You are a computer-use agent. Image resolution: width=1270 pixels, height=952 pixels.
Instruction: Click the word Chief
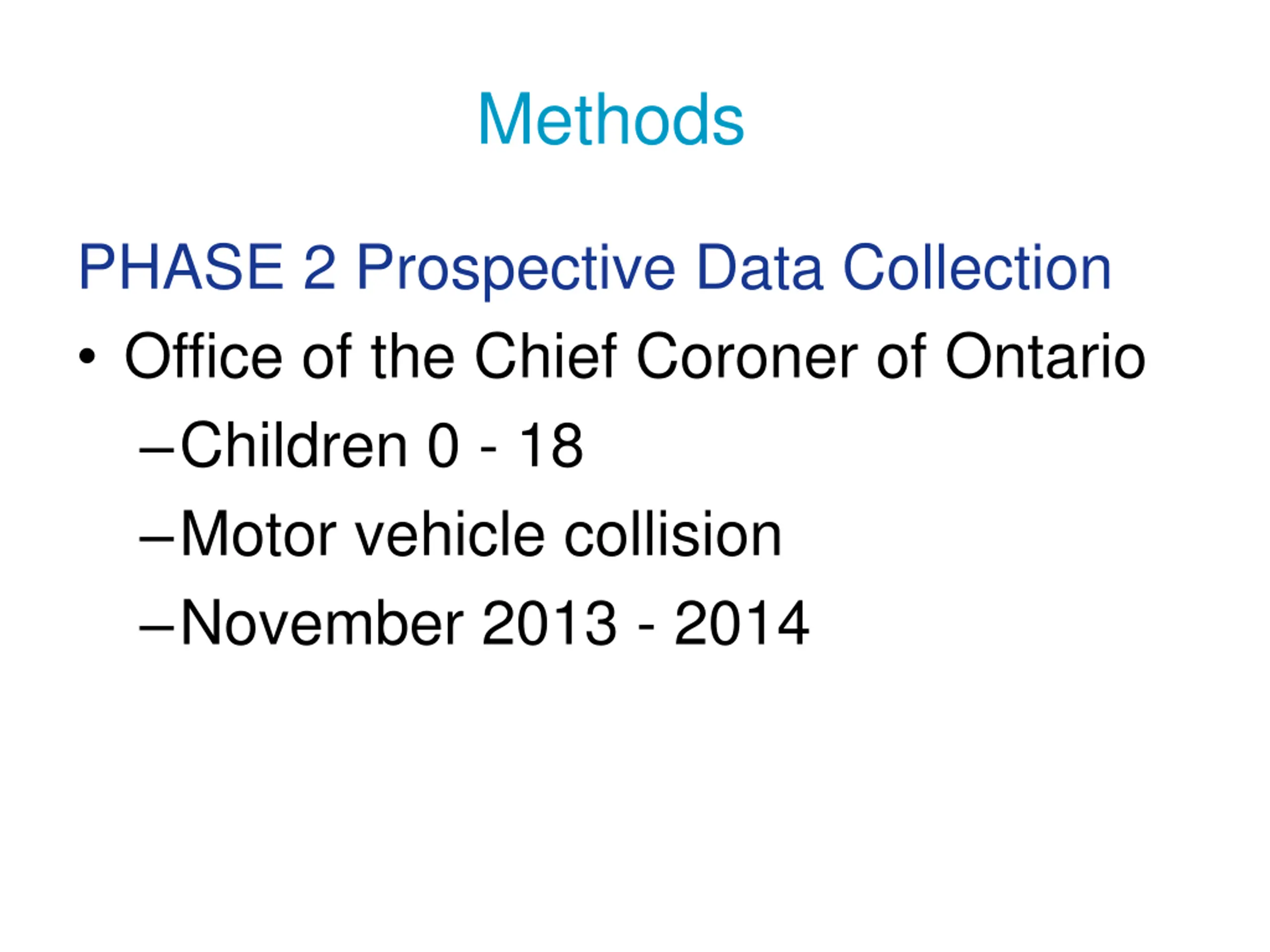click(546, 356)
